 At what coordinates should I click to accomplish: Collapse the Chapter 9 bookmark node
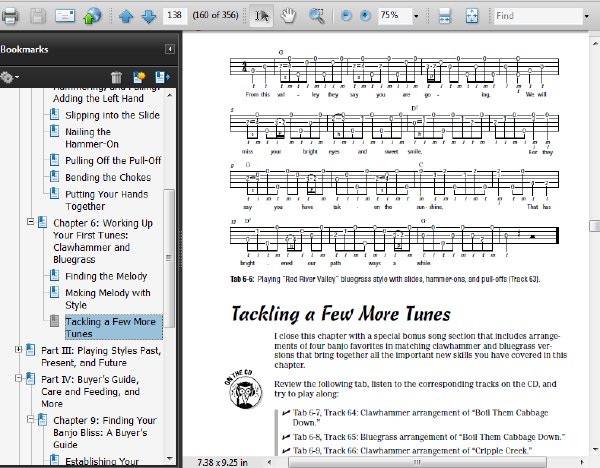[31, 419]
